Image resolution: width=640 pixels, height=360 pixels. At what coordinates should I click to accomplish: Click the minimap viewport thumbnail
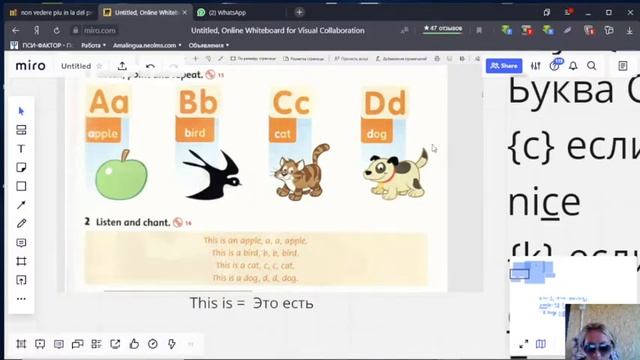click(520, 273)
